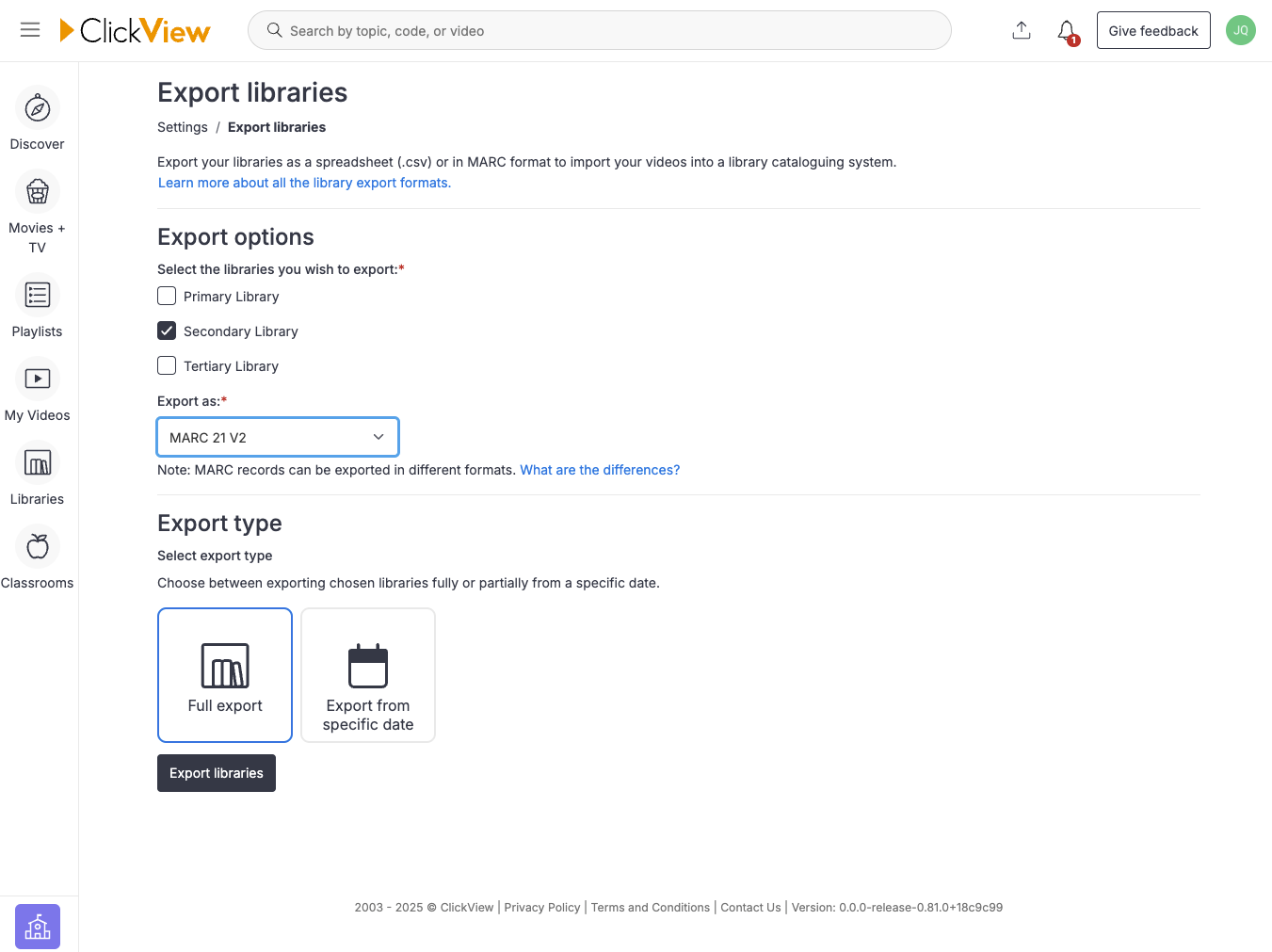Open the upload/share icon in the header
The image size is (1272, 952).
pos(1021,29)
